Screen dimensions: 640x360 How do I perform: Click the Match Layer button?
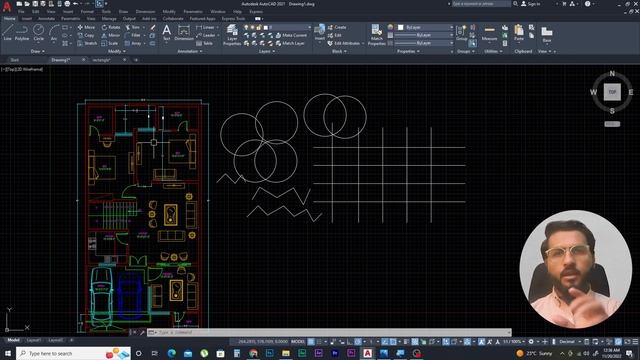pos(290,43)
